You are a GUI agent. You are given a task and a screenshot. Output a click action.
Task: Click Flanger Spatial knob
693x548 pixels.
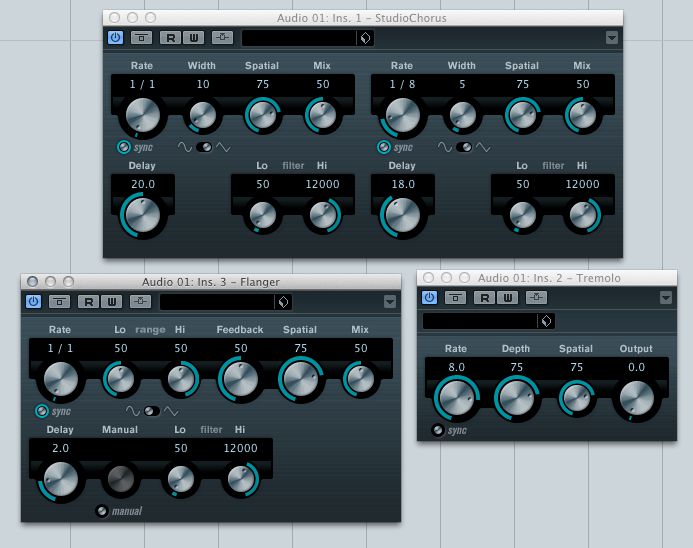coord(301,379)
